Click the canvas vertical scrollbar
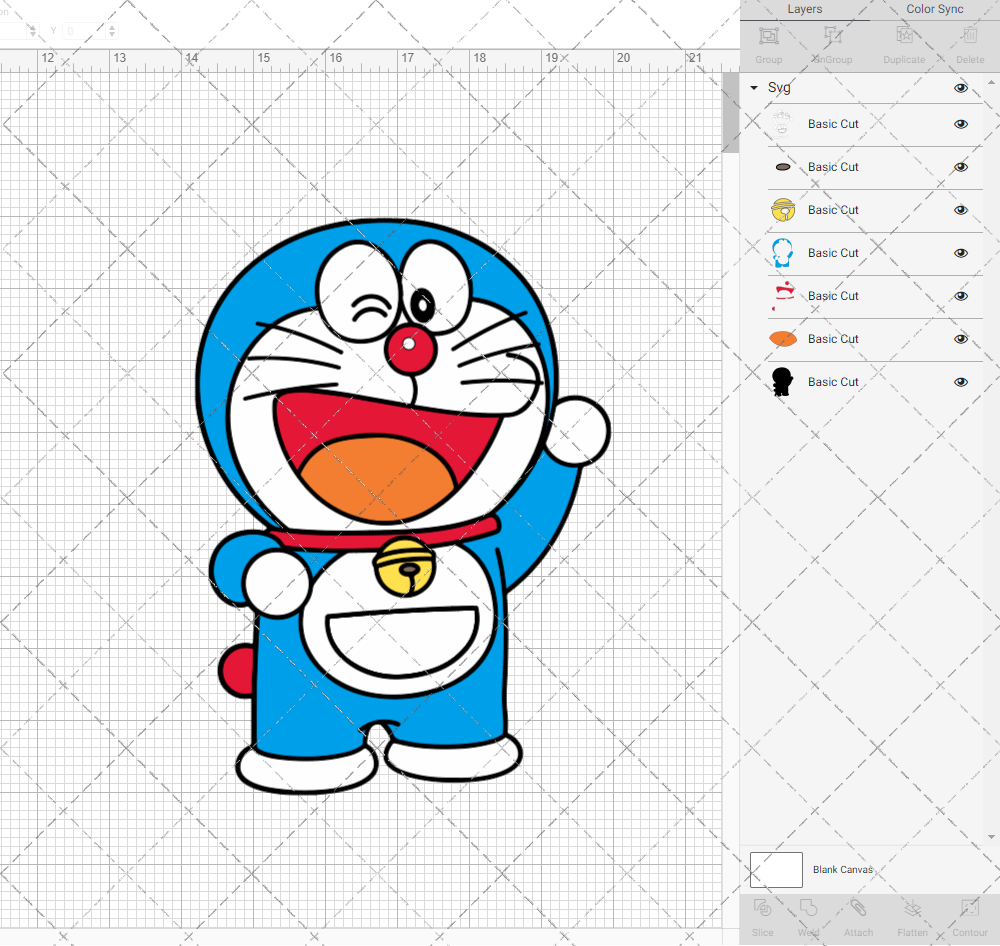This screenshot has height=946, width=1000. pyautogui.click(x=730, y=112)
